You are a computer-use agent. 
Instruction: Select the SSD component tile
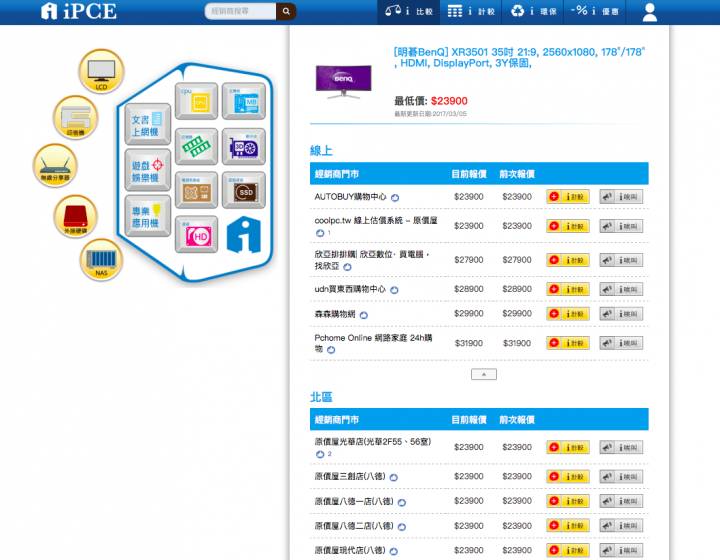244,190
